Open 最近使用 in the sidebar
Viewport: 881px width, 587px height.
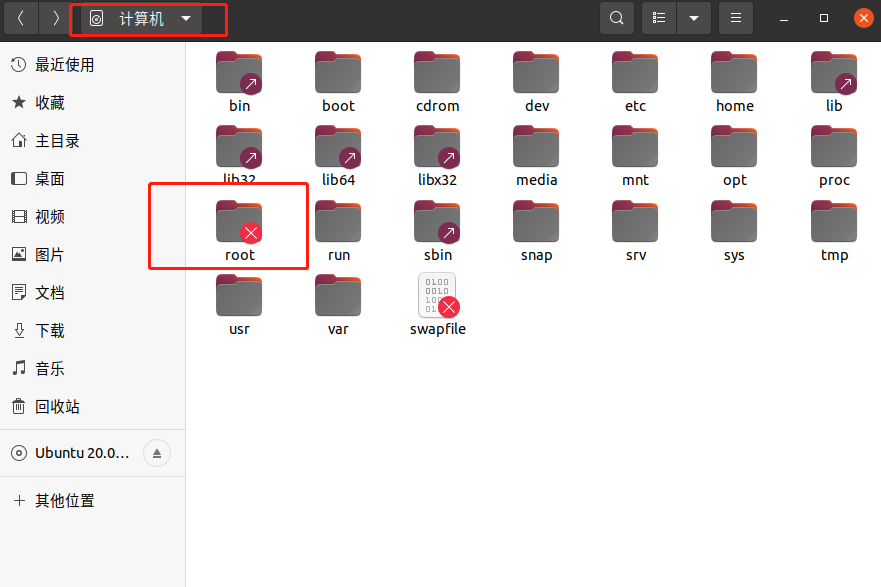click(93, 65)
